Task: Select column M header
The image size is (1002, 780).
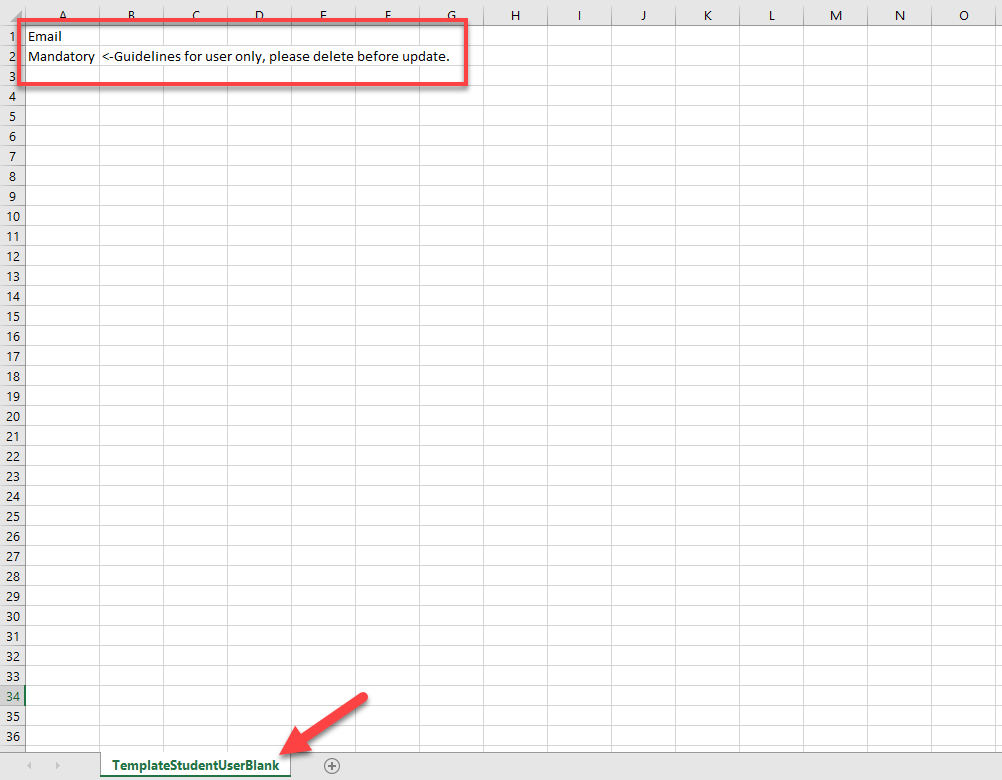Action: [x=835, y=15]
